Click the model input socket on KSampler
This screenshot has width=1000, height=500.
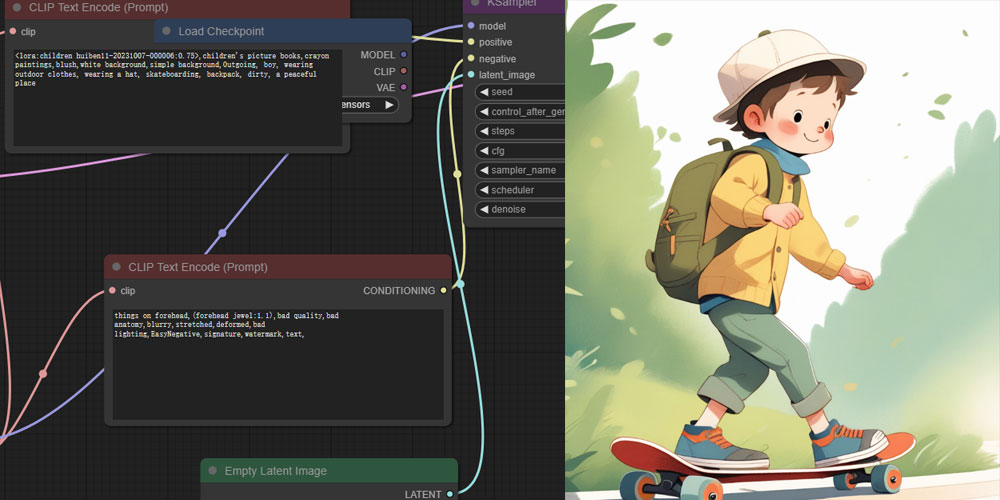tap(471, 26)
